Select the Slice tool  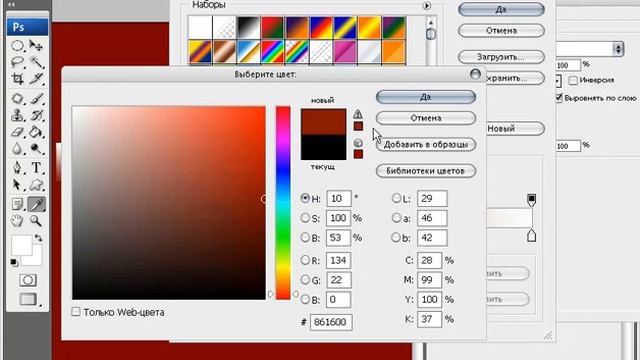[36, 78]
